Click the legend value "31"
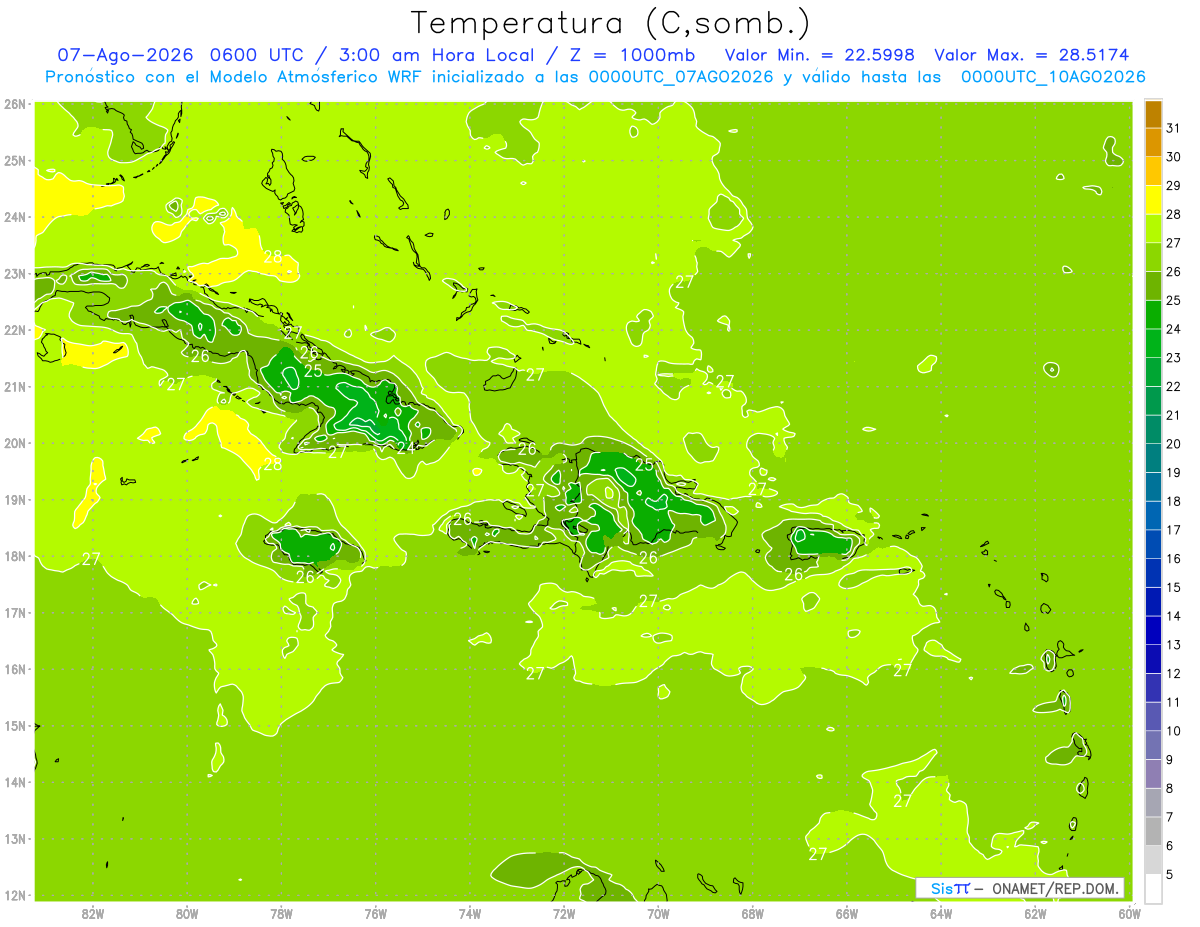The image size is (1200, 927). [1174, 128]
